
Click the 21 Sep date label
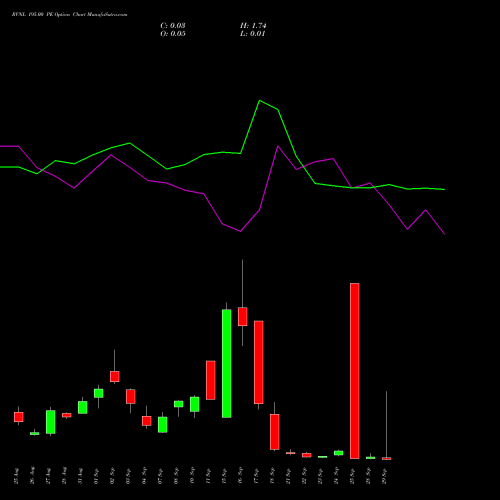[x=288, y=476]
